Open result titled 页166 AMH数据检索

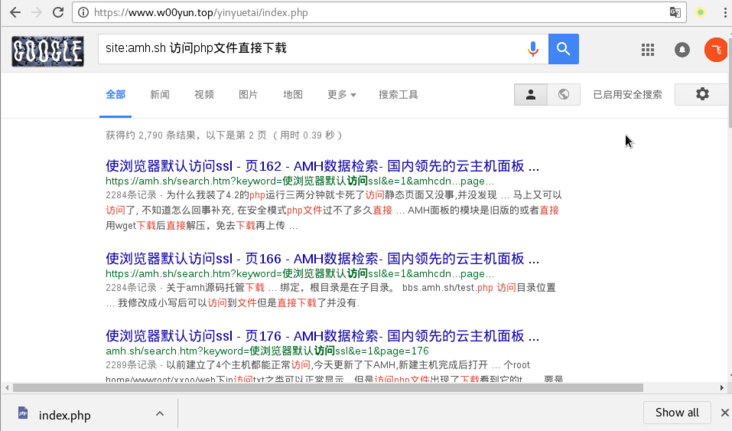(x=322, y=259)
